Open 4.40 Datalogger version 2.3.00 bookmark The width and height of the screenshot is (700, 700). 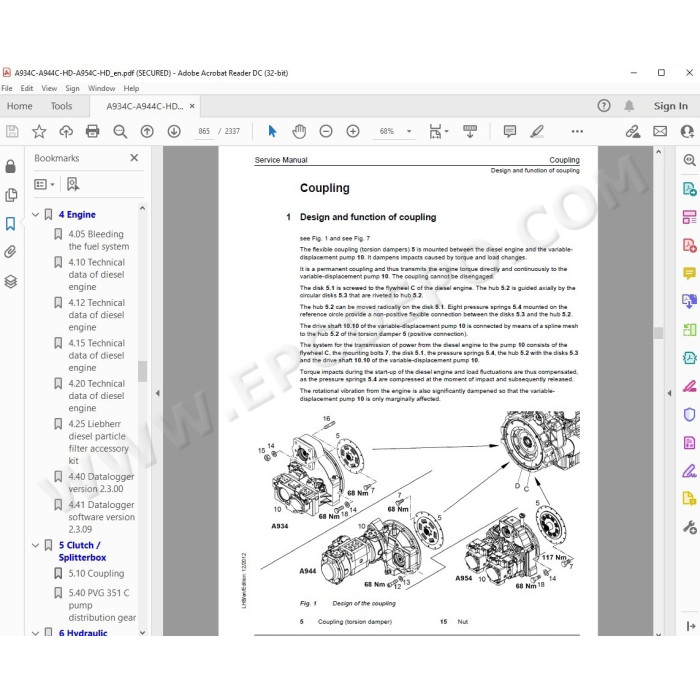[x=101, y=483]
